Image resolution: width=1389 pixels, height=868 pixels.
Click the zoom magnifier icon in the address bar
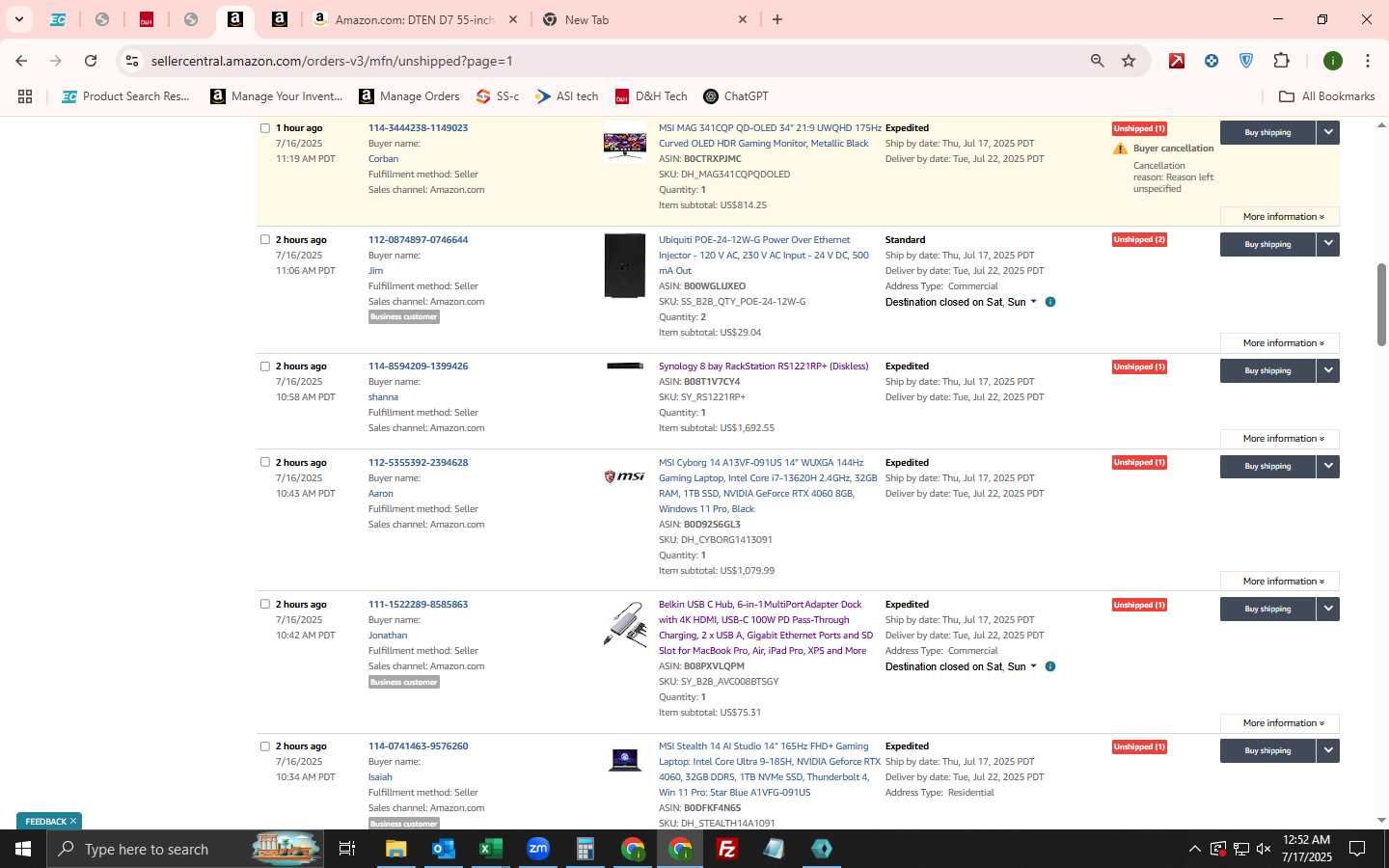pos(1097,61)
